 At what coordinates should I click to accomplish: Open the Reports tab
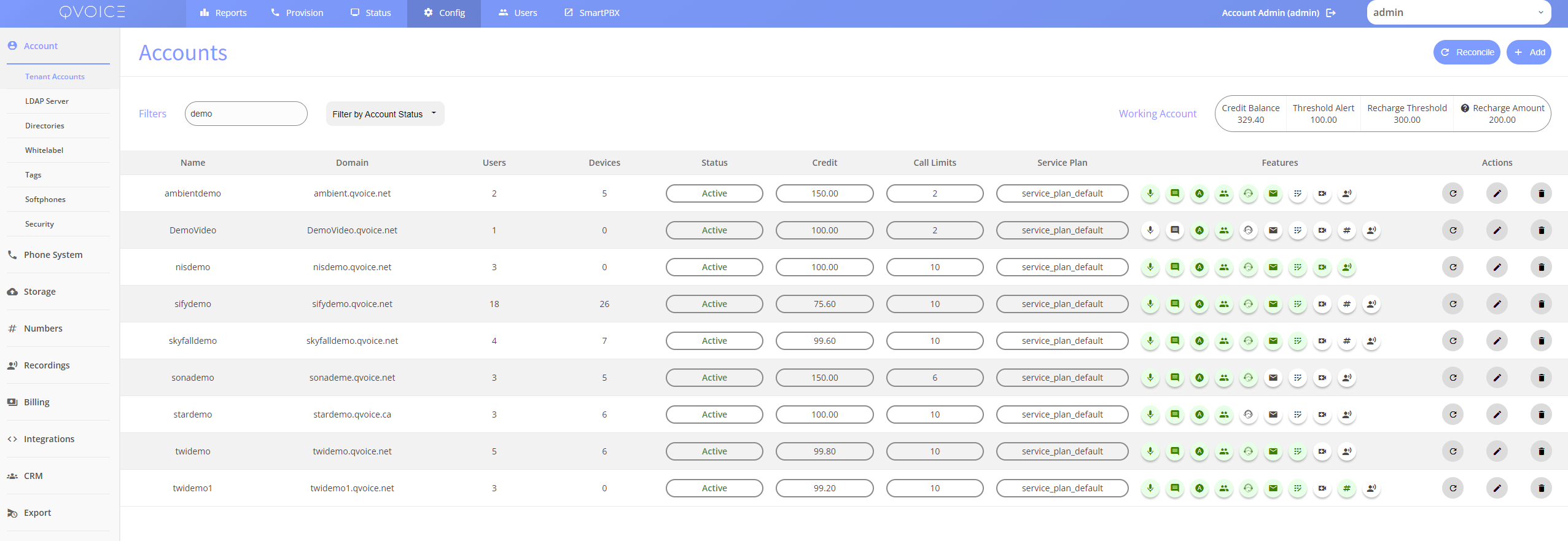(223, 13)
